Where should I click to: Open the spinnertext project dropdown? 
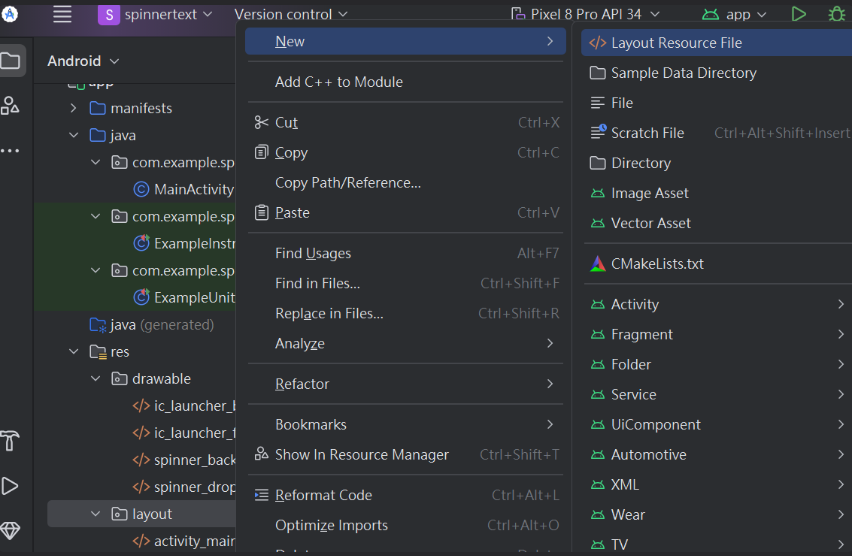tap(156, 14)
